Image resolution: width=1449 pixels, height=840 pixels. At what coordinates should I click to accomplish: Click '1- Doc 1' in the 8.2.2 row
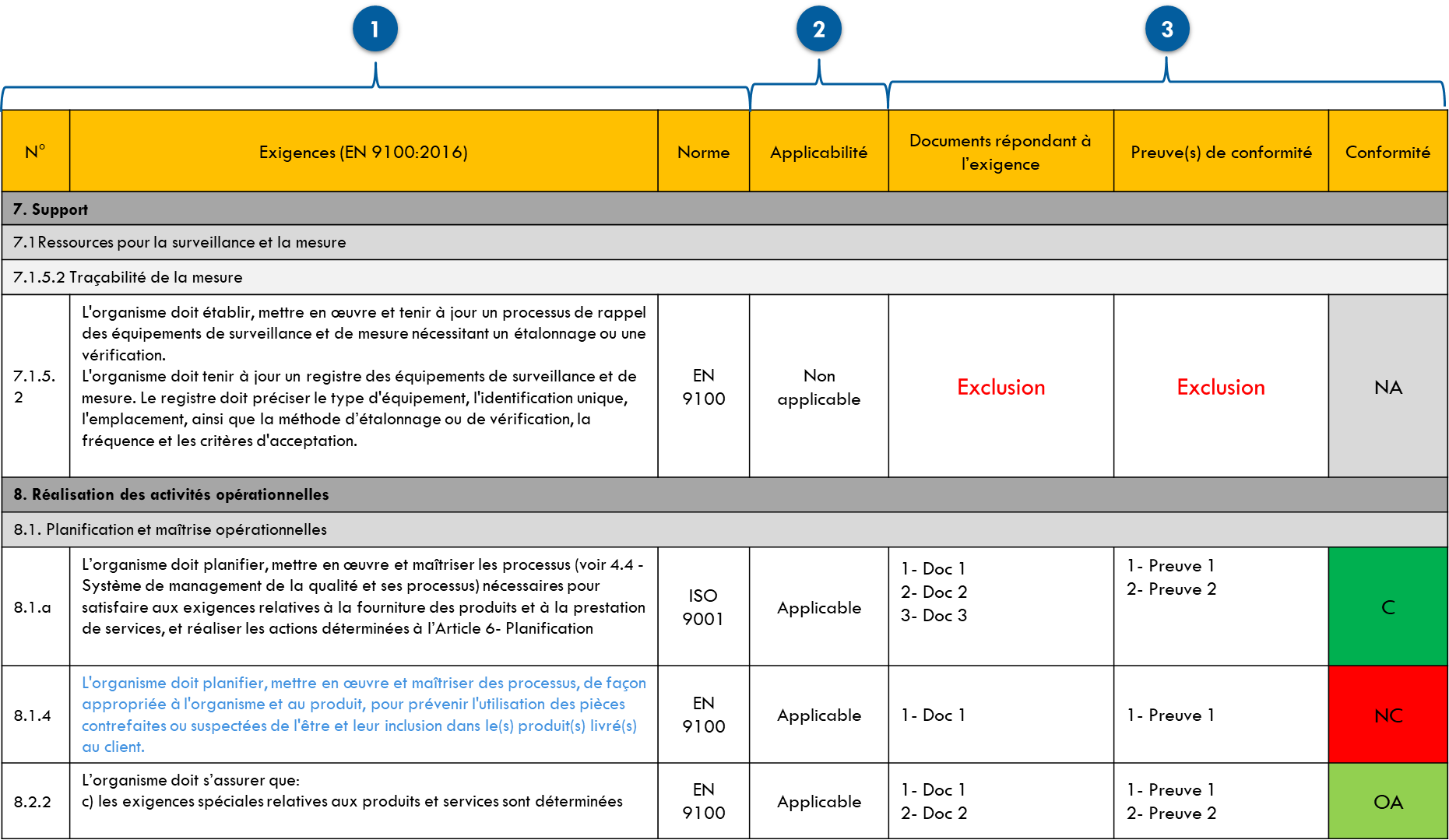[x=933, y=789]
